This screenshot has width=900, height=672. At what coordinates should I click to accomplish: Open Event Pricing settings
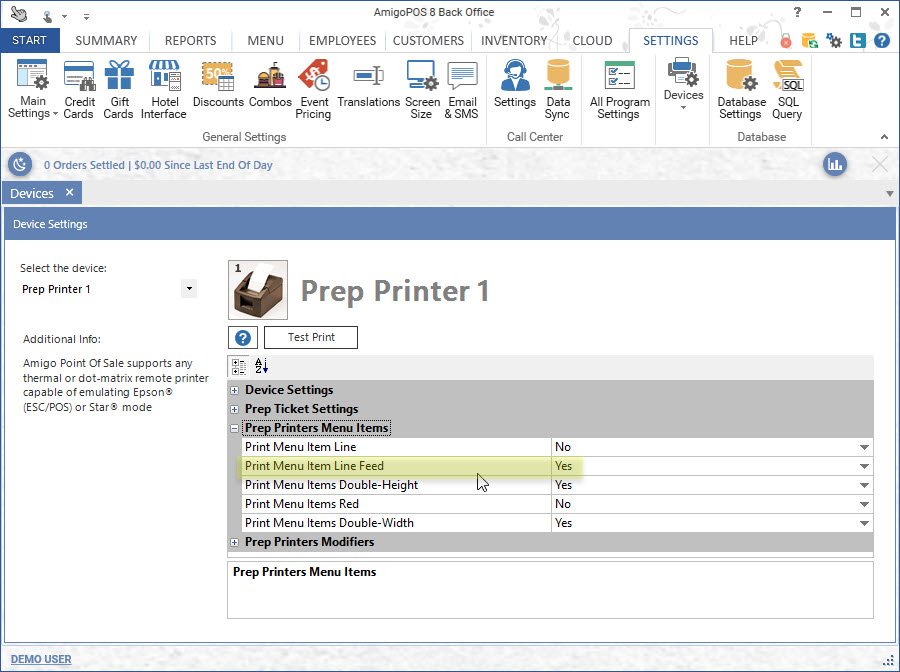coord(313,89)
